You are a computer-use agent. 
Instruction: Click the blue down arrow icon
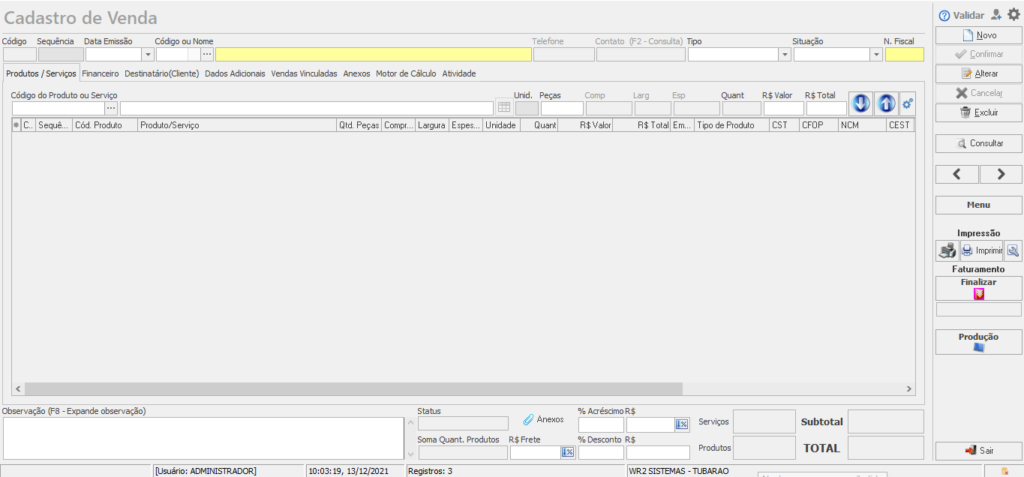(861, 103)
